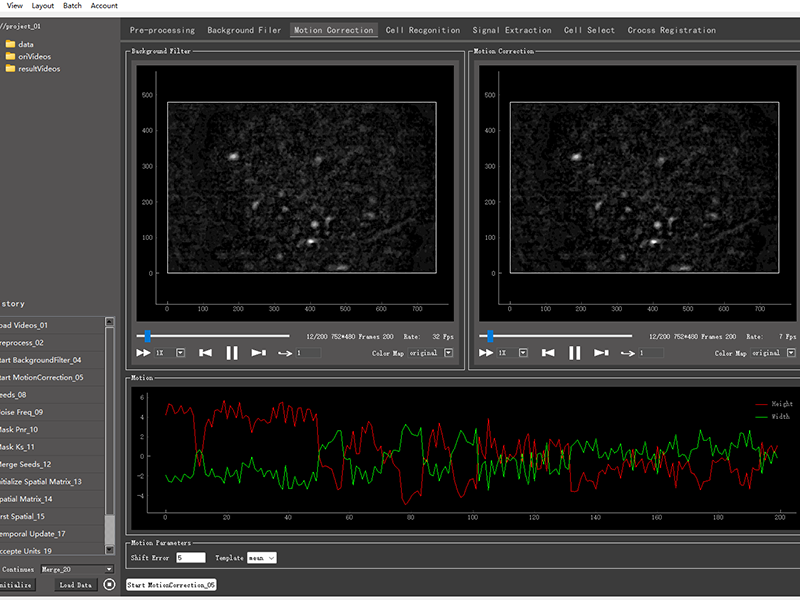The width and height of the screenshot is (800, 600).
Task: Click go-to-frame arrow in Background Filter player
Action: click(x=285, y=353)
